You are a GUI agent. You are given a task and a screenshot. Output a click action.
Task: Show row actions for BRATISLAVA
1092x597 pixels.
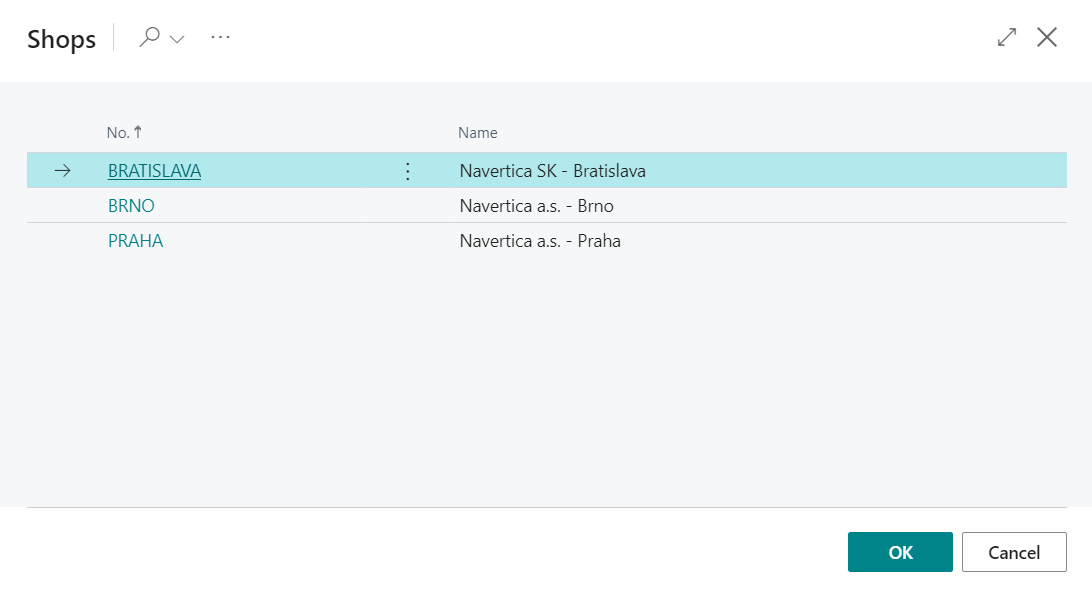[408, 171]
